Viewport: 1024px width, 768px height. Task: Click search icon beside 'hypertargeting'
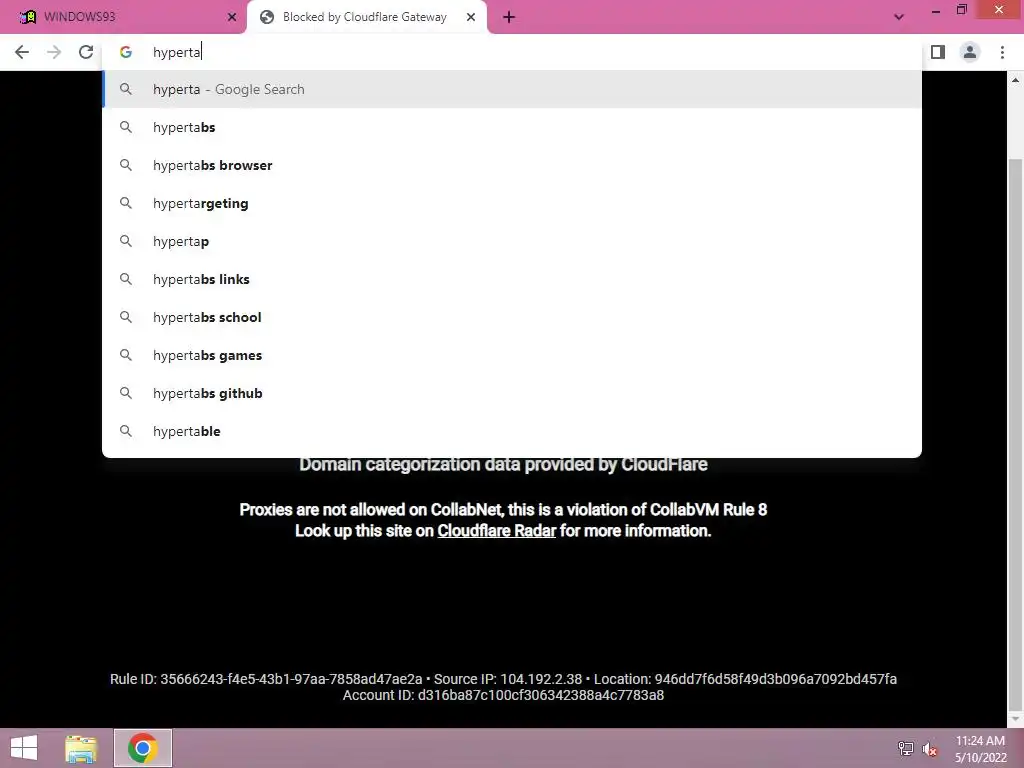pos(125,203)
